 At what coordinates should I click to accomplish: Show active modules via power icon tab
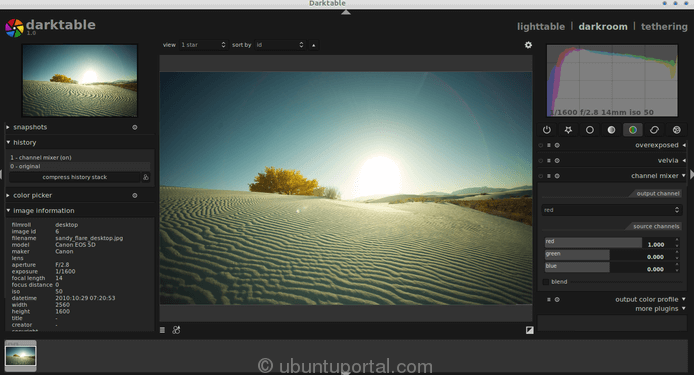click(547, 130)
